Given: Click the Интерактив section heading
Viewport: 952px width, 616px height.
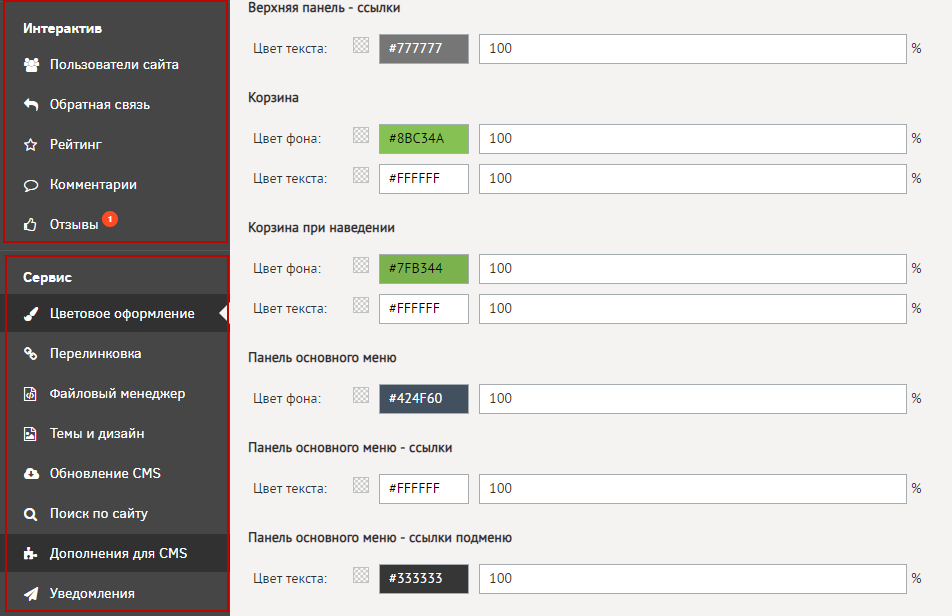Looking at the screenshot, I should pyautogui.click(x=63, y=29).
